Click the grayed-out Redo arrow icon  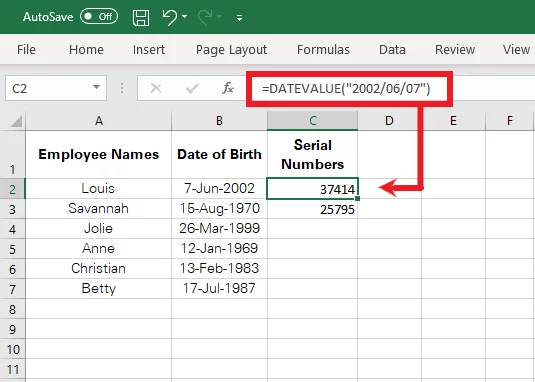204,17
